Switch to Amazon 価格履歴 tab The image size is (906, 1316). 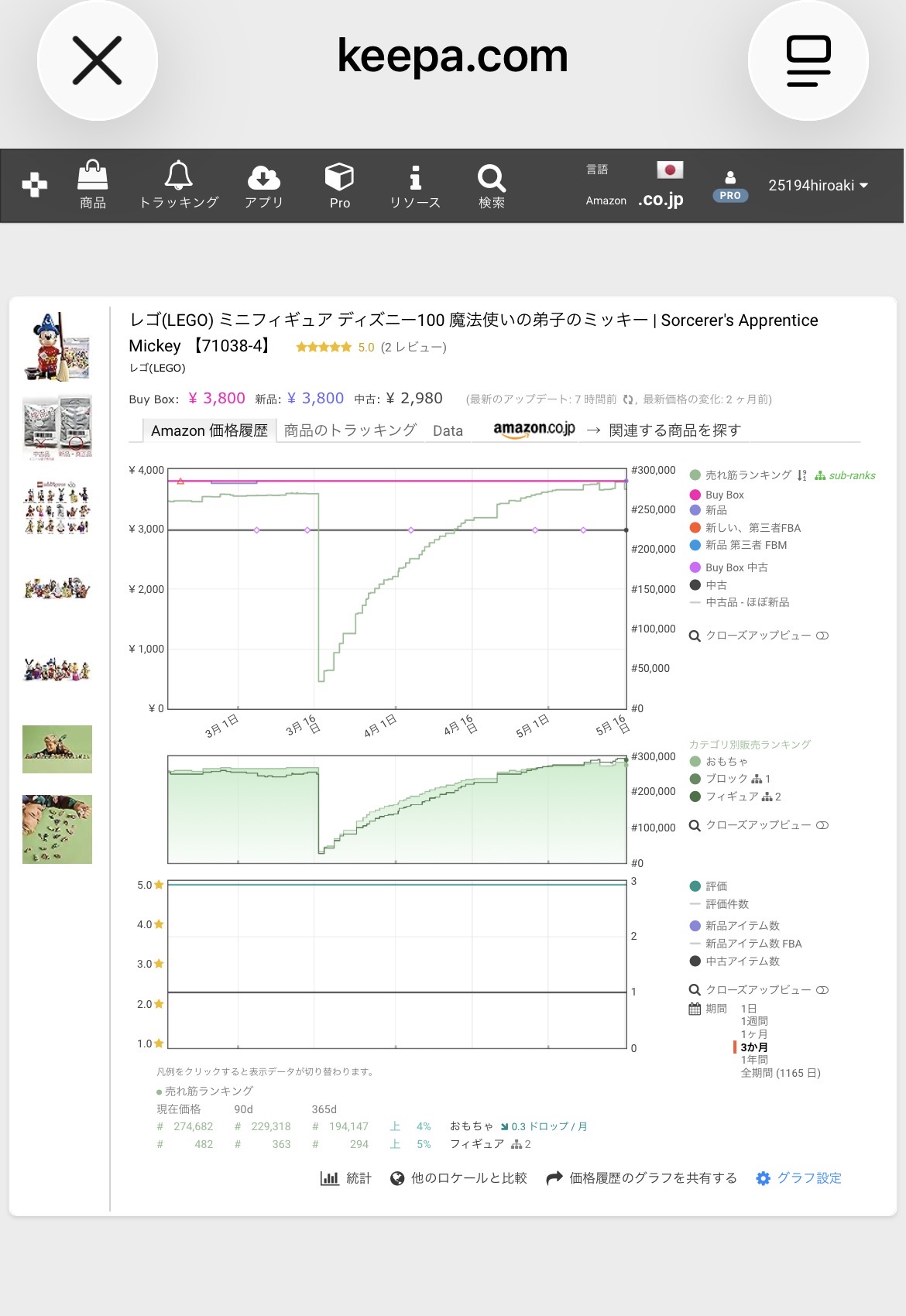tap(209, 430)
